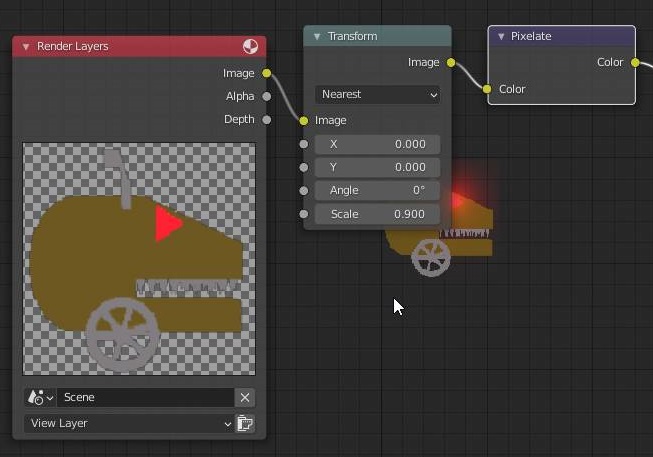Viewport: 653px width, 457px height.
Task: Collapse the Render Layers node
Action: pyautogui.click(x=26, y=47)
